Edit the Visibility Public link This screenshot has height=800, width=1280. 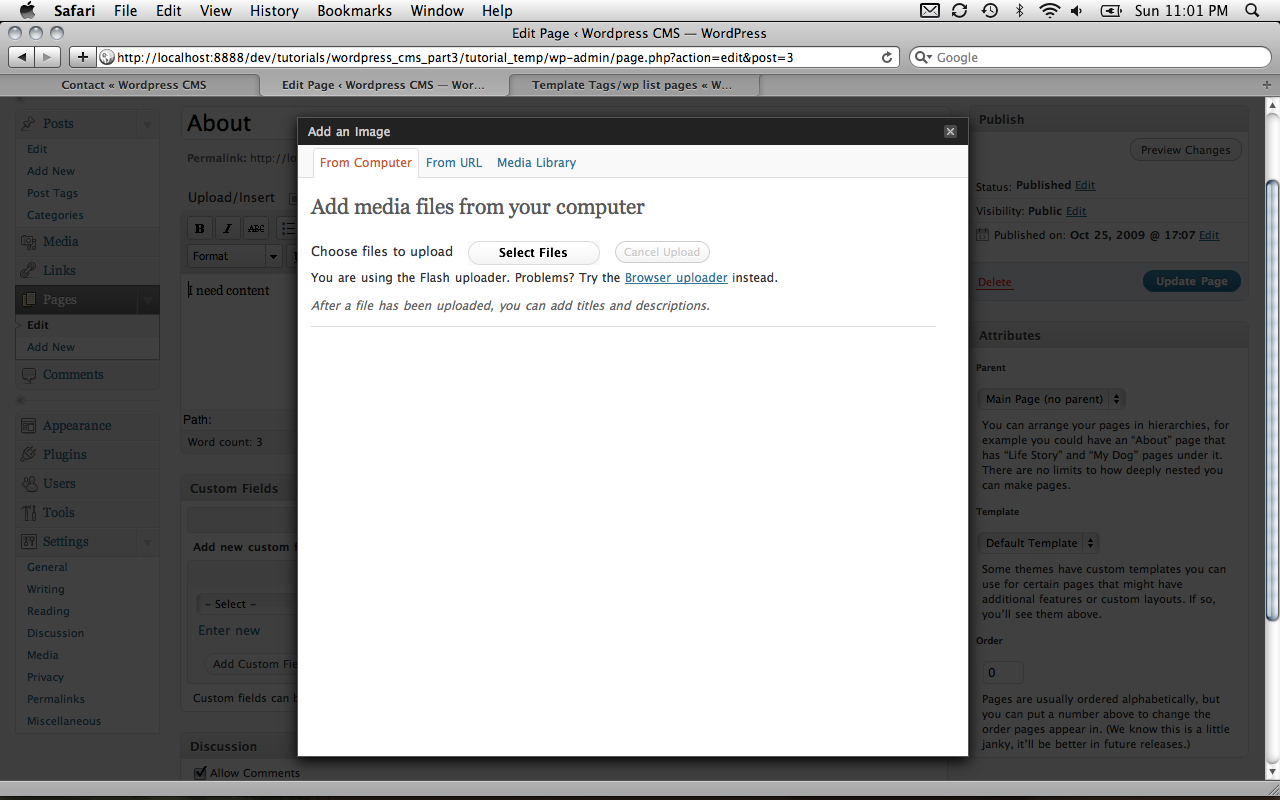(x=1076, y=211)
